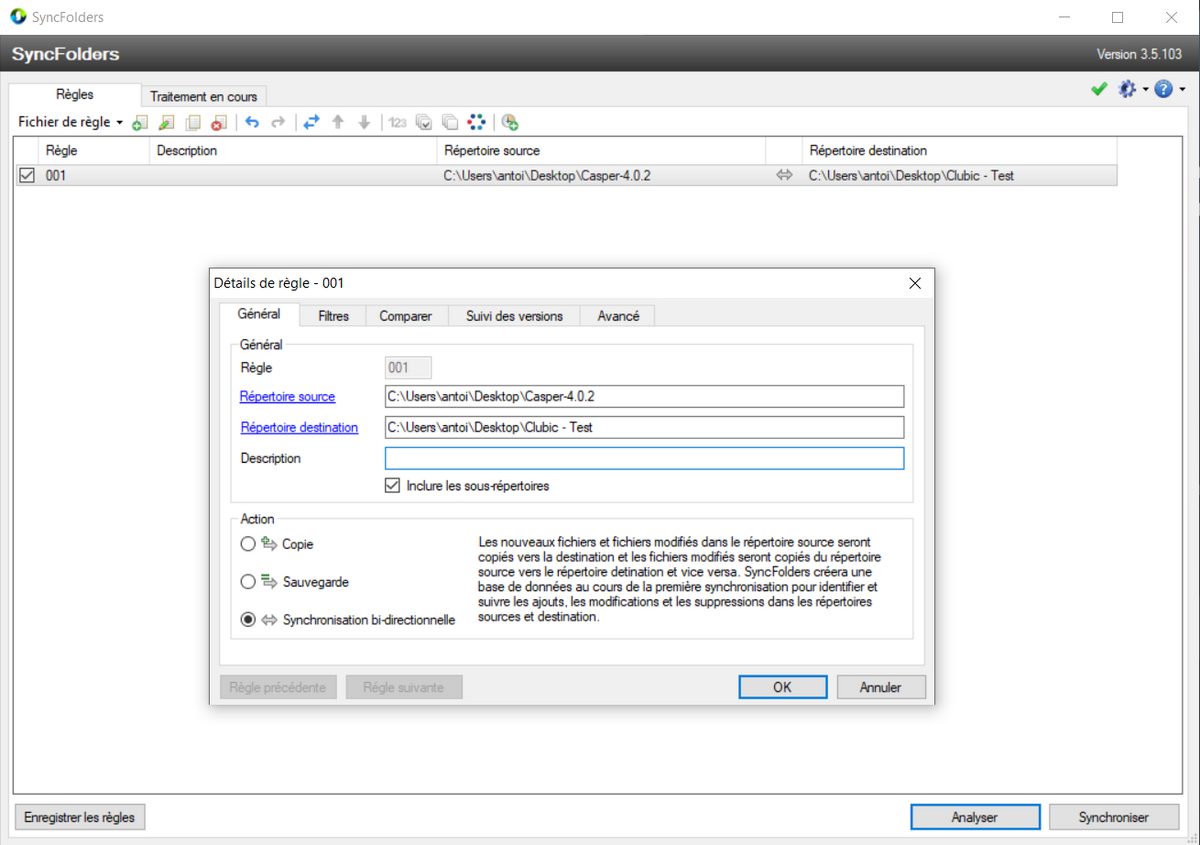
Task: Switch to the Règles tab
Action: 75,95
